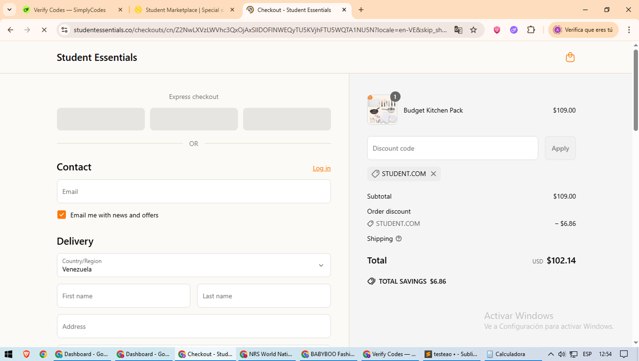Image resolution: width=639 pixels, height=361 pixels.
Task: Click the browser address bar URL
Action: pos(260,30)
